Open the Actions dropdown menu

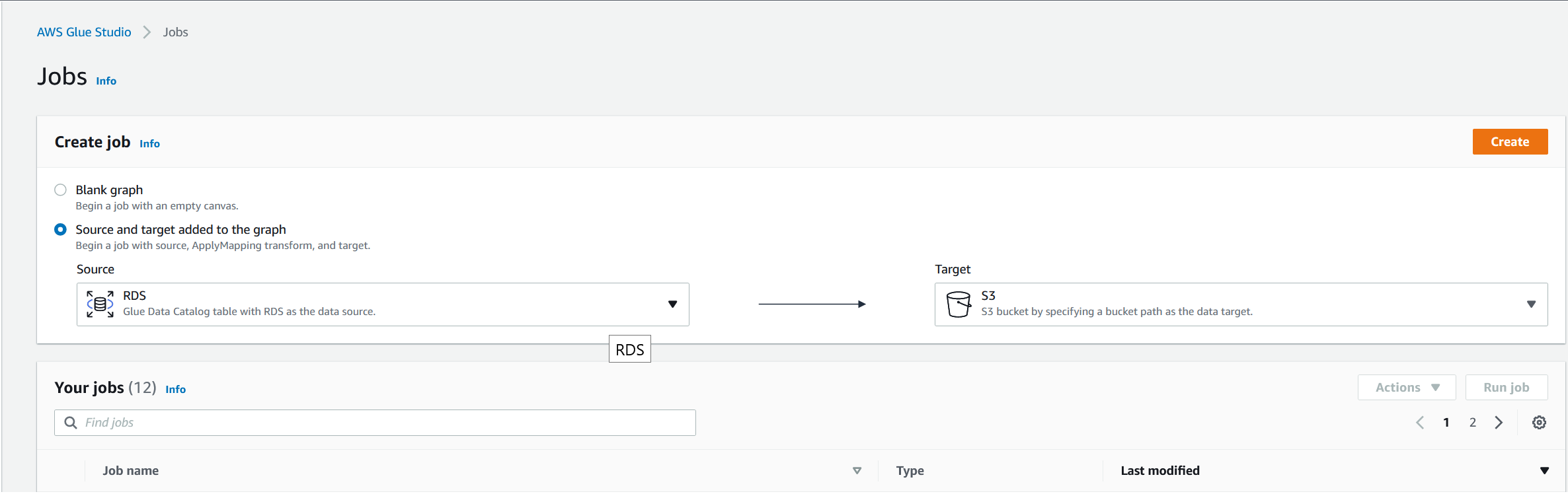(1406, 388)
